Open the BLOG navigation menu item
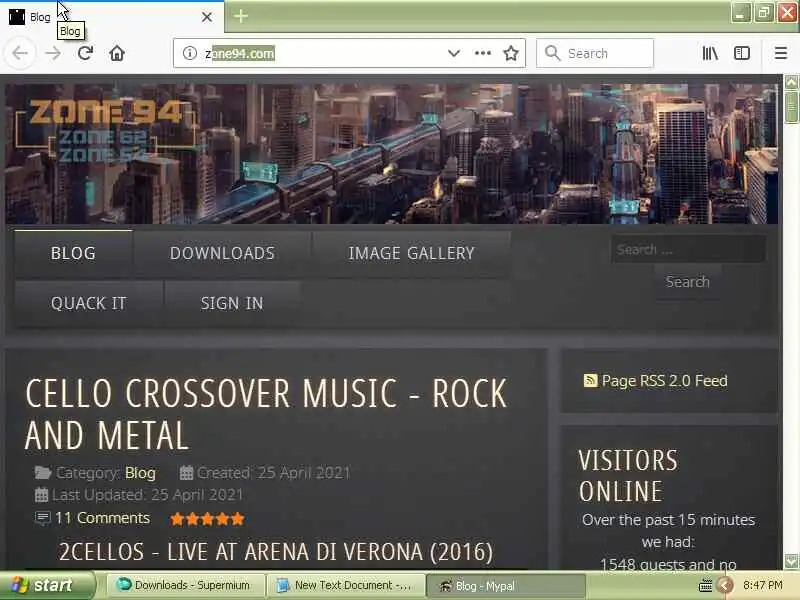800x600 pixels. coord(73,253)
